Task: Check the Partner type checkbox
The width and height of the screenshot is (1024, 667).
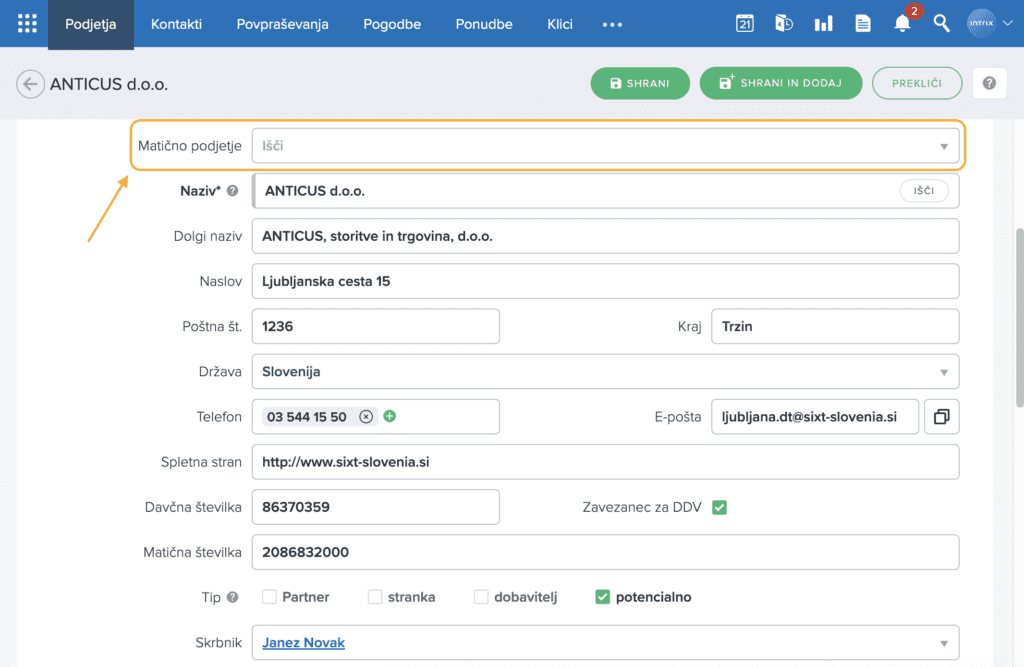Action: [x=269, y=597]
